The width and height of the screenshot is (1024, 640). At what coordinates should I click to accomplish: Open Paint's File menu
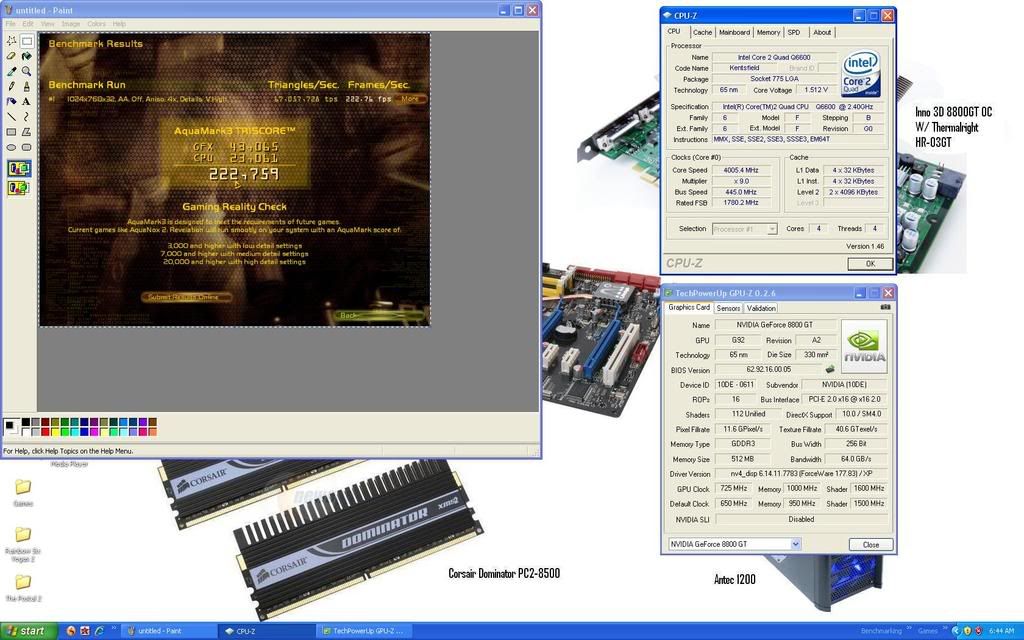pyautogui.click(x=10, y=24)
